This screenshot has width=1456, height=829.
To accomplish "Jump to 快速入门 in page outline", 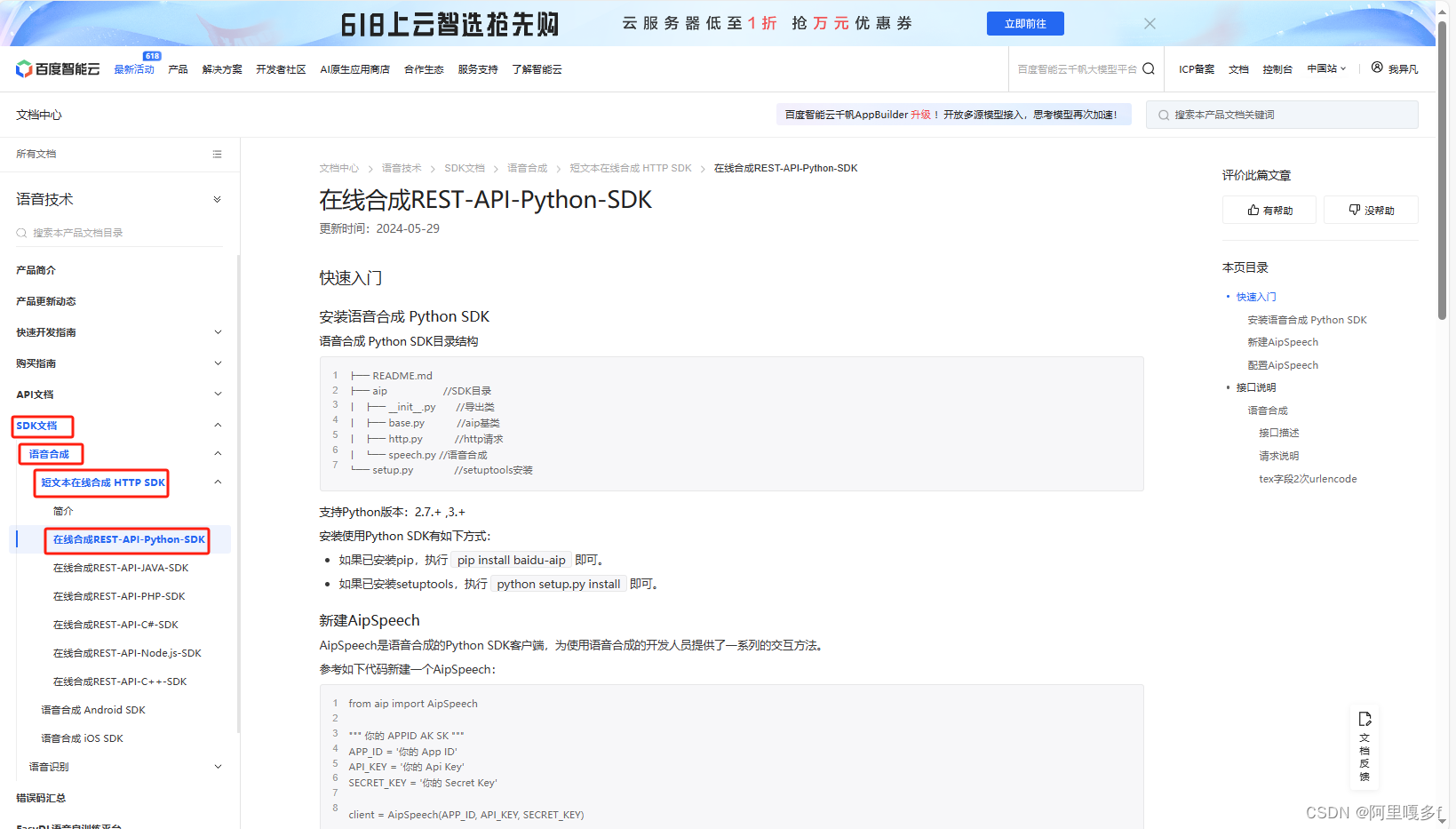I will [1256, 297].
